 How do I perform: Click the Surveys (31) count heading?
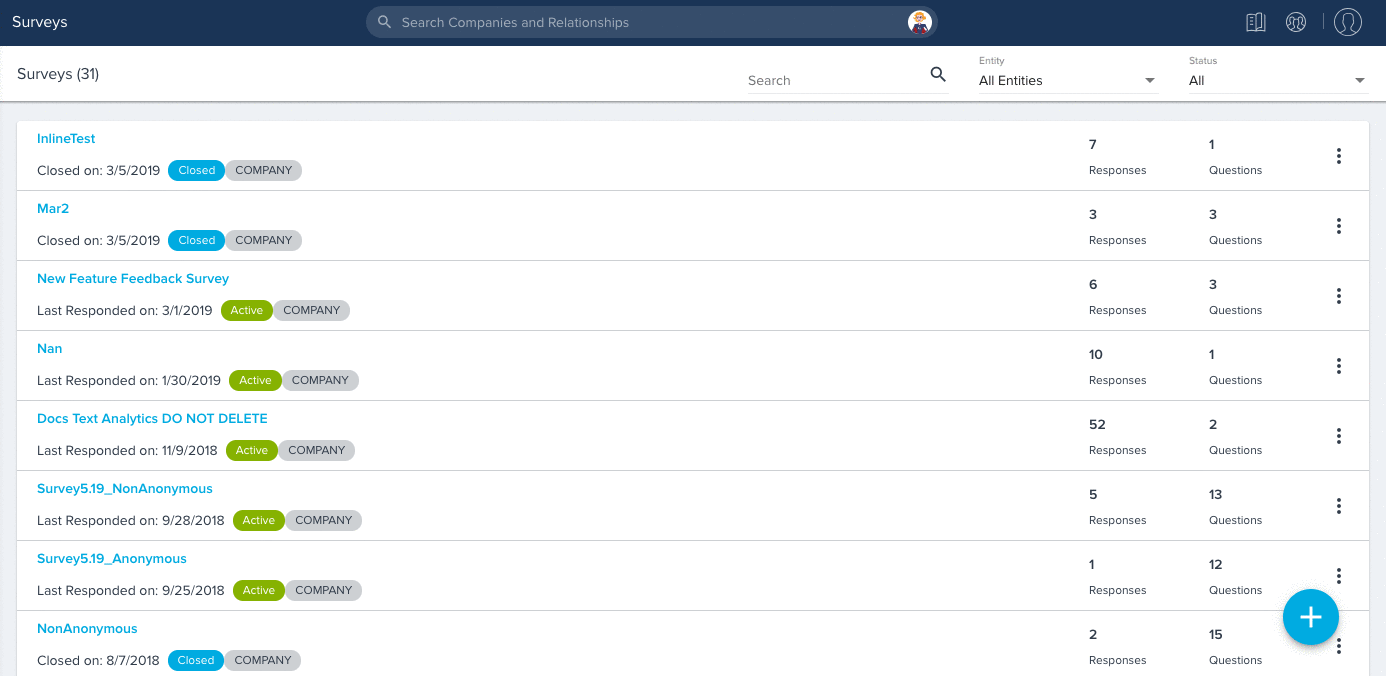tap(58, 74)
